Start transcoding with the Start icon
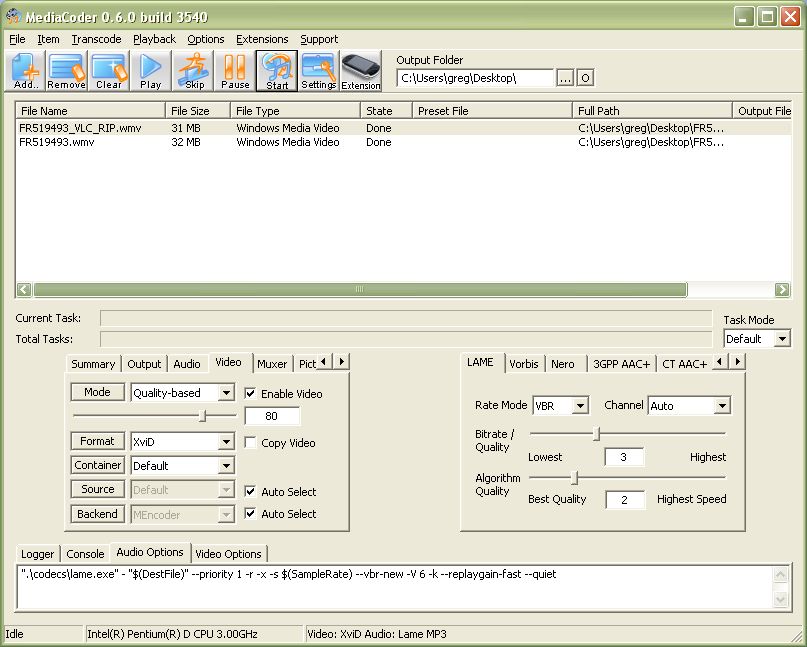The width and height of the screenshot is (807, 647). (x=277, y=71)
